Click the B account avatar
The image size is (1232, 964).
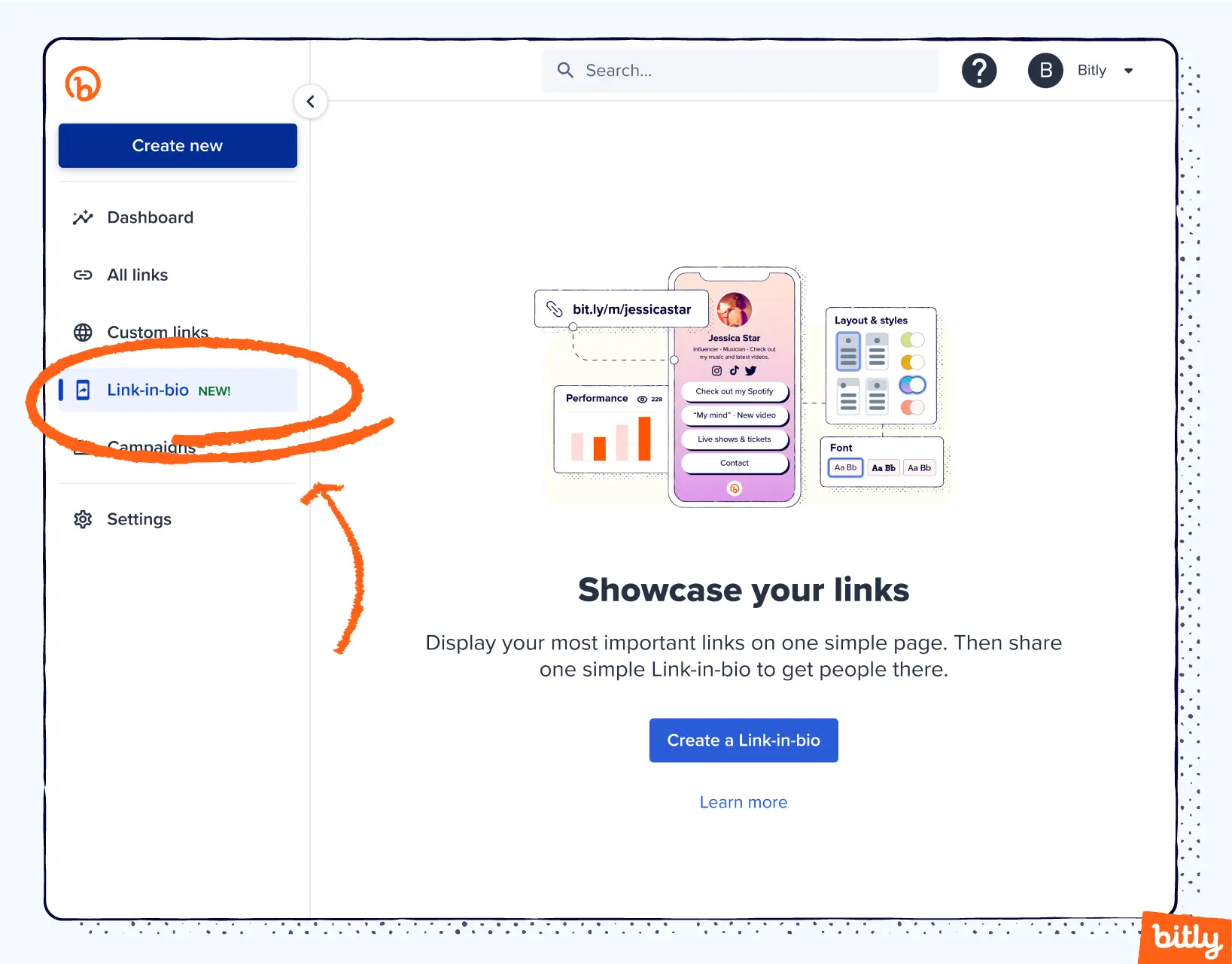click(1045, 71)
